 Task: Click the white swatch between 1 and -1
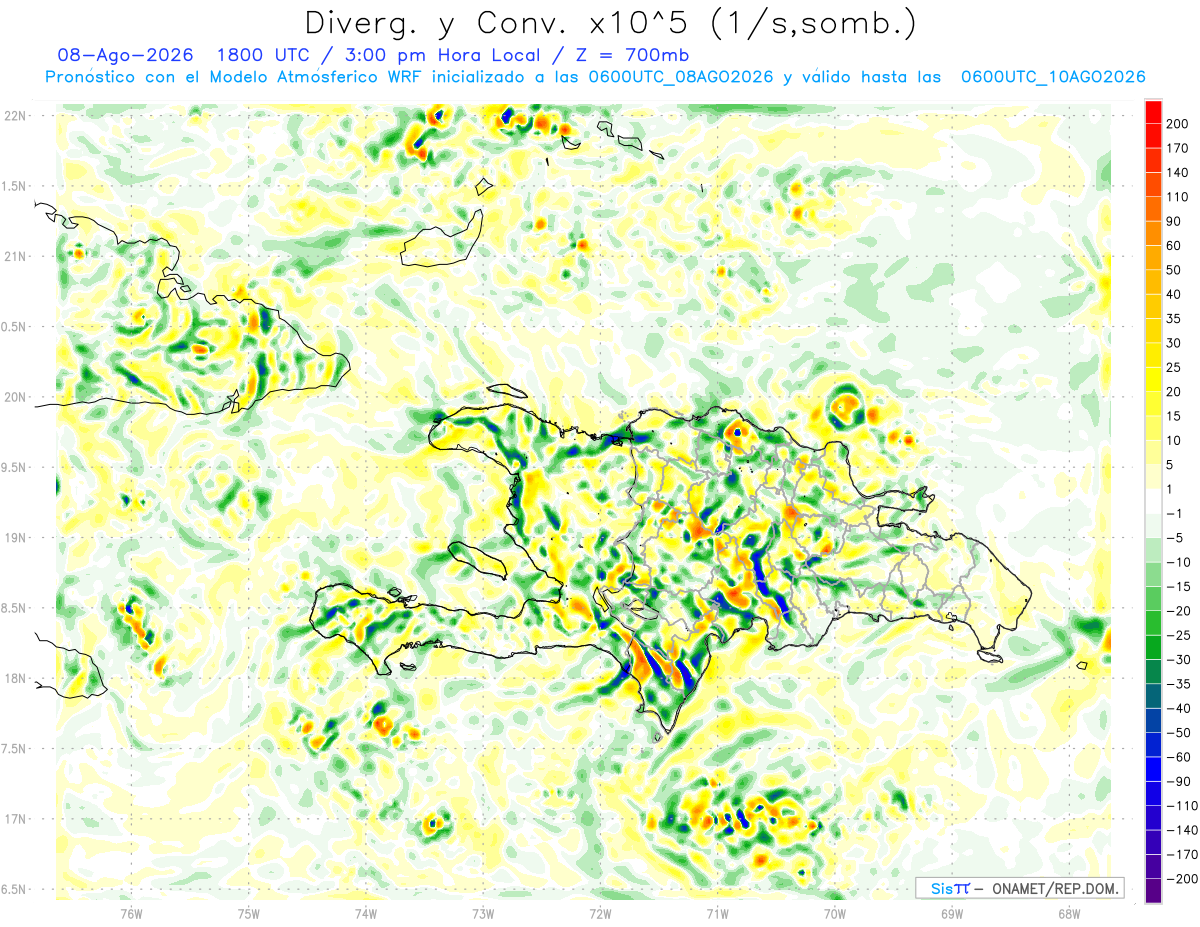[1153, 502]
